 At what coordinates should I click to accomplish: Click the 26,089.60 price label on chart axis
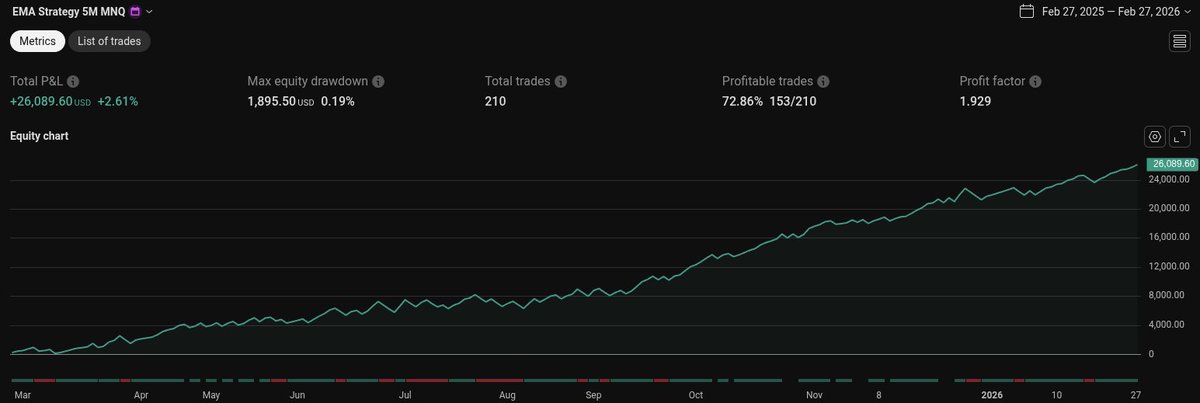(x=1172, y=164)
